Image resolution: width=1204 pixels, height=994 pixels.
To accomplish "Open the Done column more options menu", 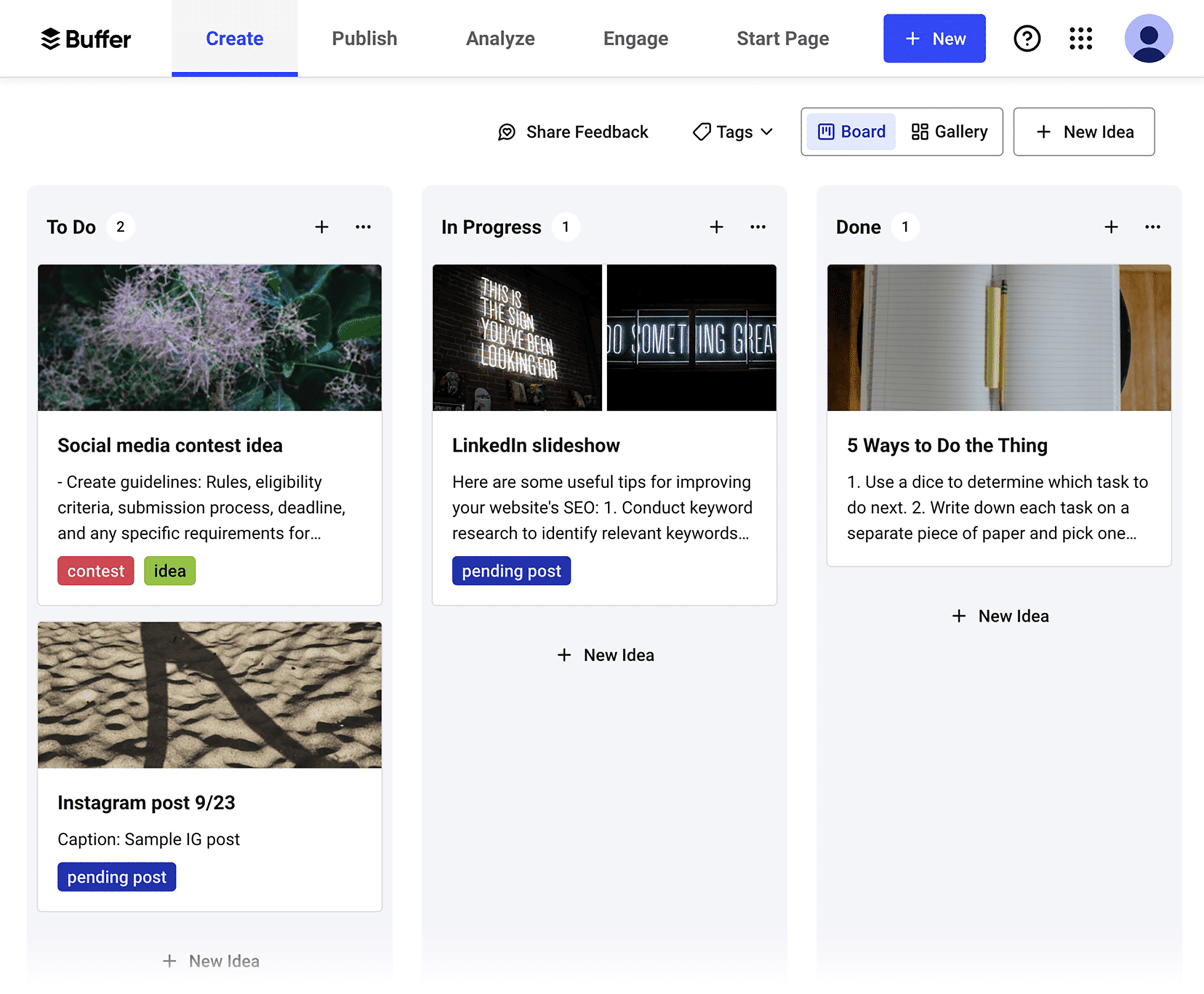I will (x=1153, y=227).
